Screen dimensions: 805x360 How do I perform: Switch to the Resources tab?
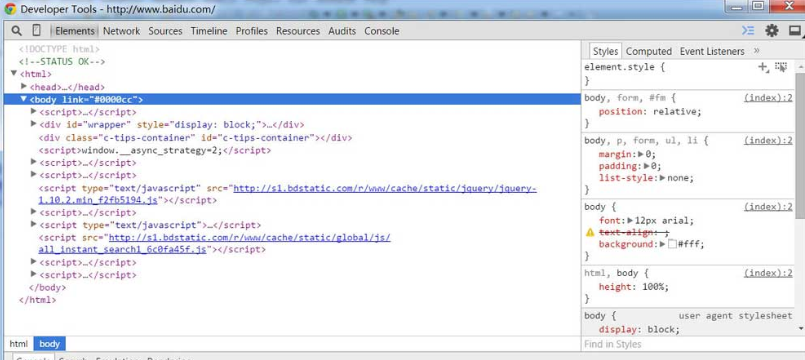[298, 31]
